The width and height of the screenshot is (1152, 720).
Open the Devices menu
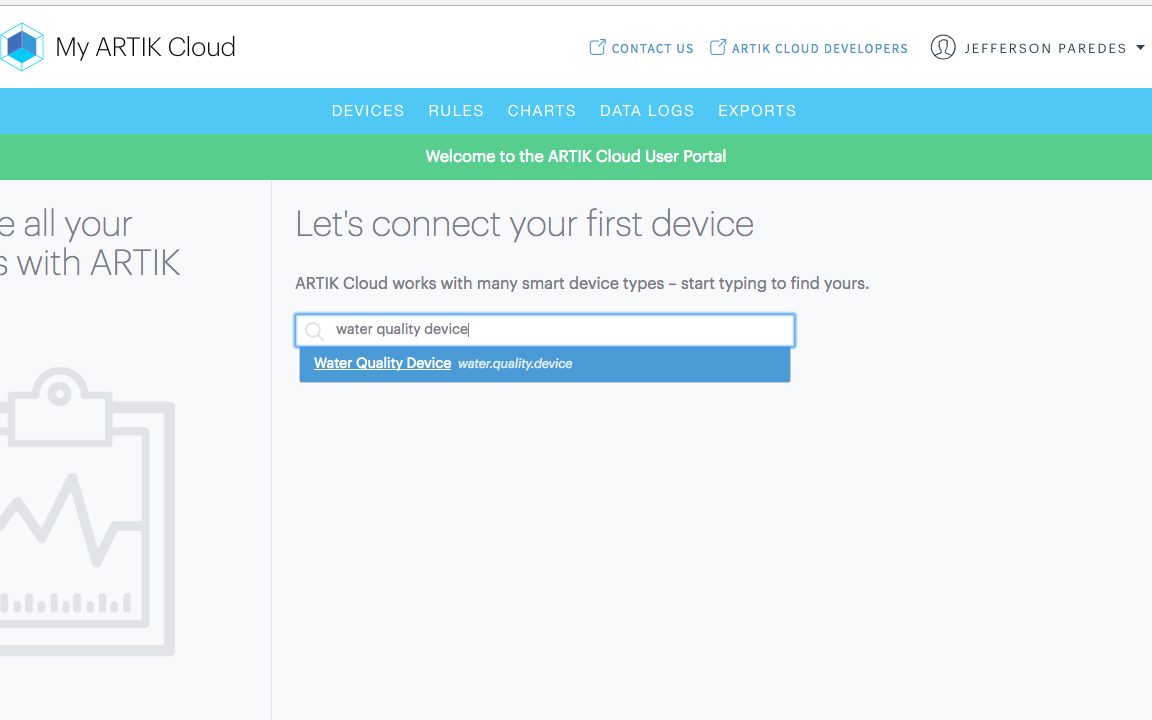pos(368,111)
